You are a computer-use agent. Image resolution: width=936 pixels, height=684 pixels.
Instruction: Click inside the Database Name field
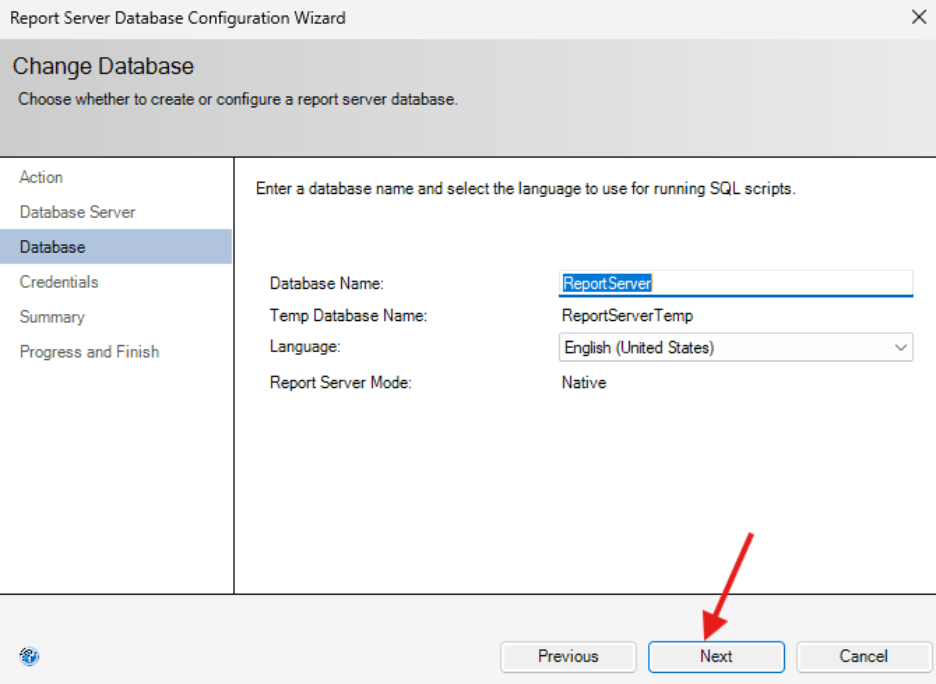point(735,283)
